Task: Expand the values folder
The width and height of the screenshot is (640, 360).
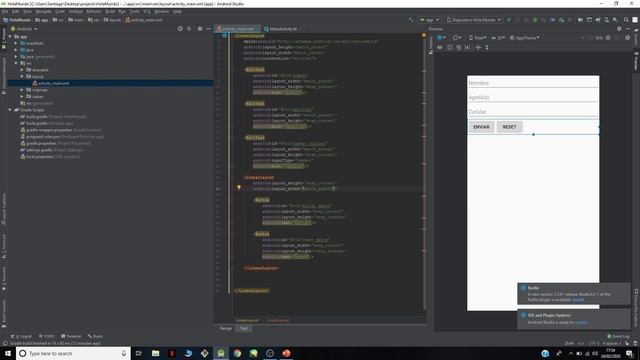Action: pos(22,97)
